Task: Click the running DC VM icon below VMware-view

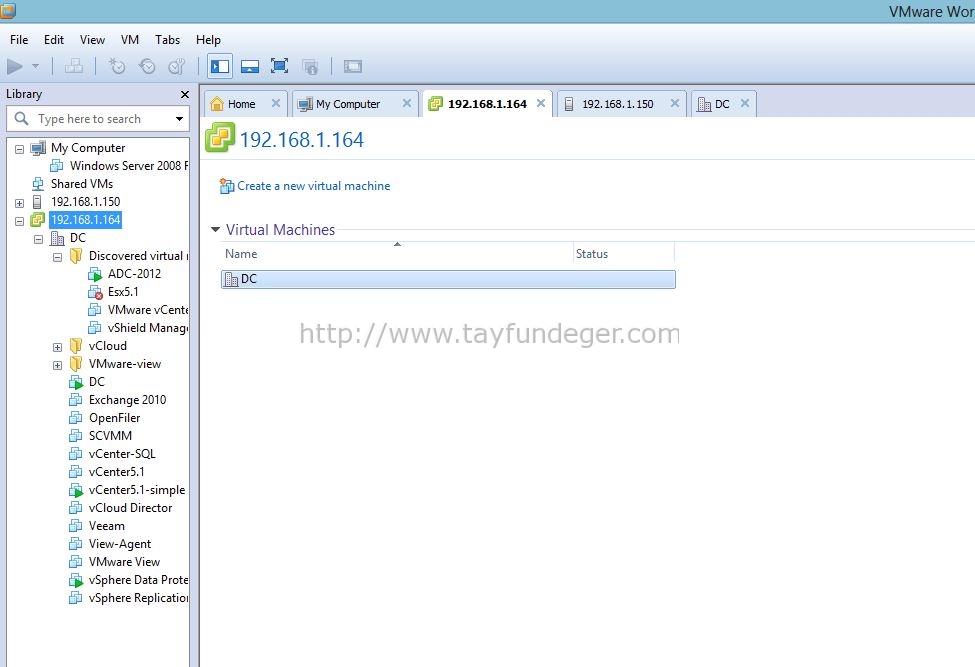Action: tap(76, 382)
